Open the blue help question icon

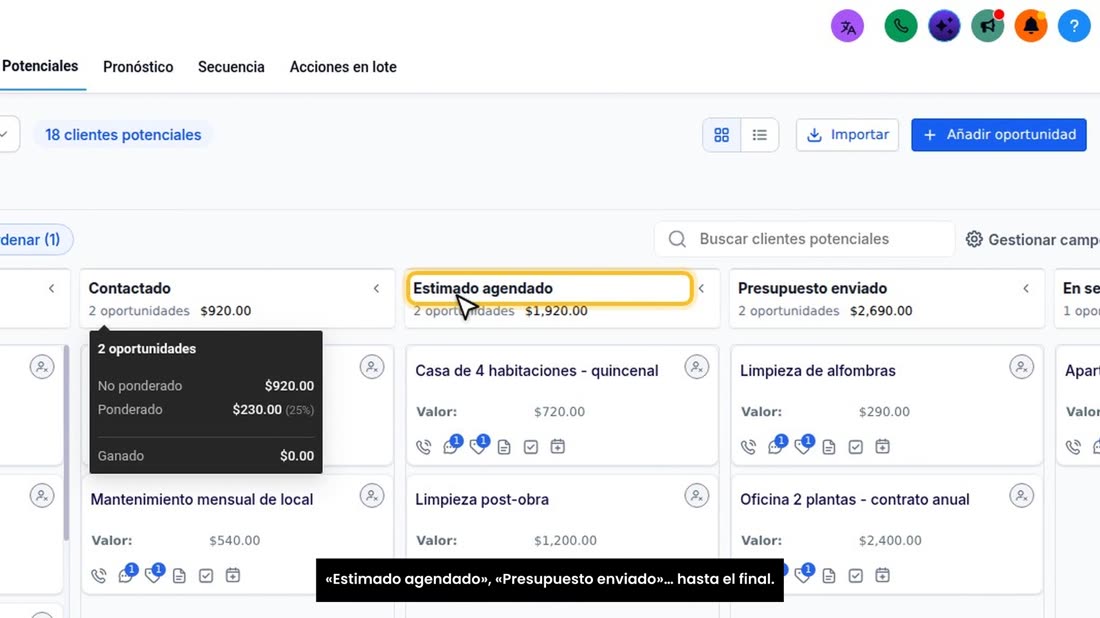click(x=1074, y=27)
